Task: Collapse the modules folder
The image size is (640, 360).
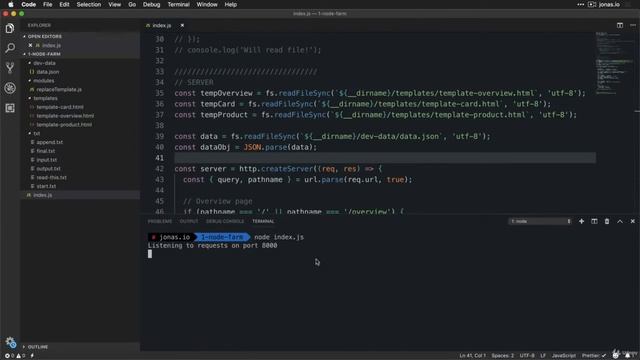Action: click(x=43, y=81)
